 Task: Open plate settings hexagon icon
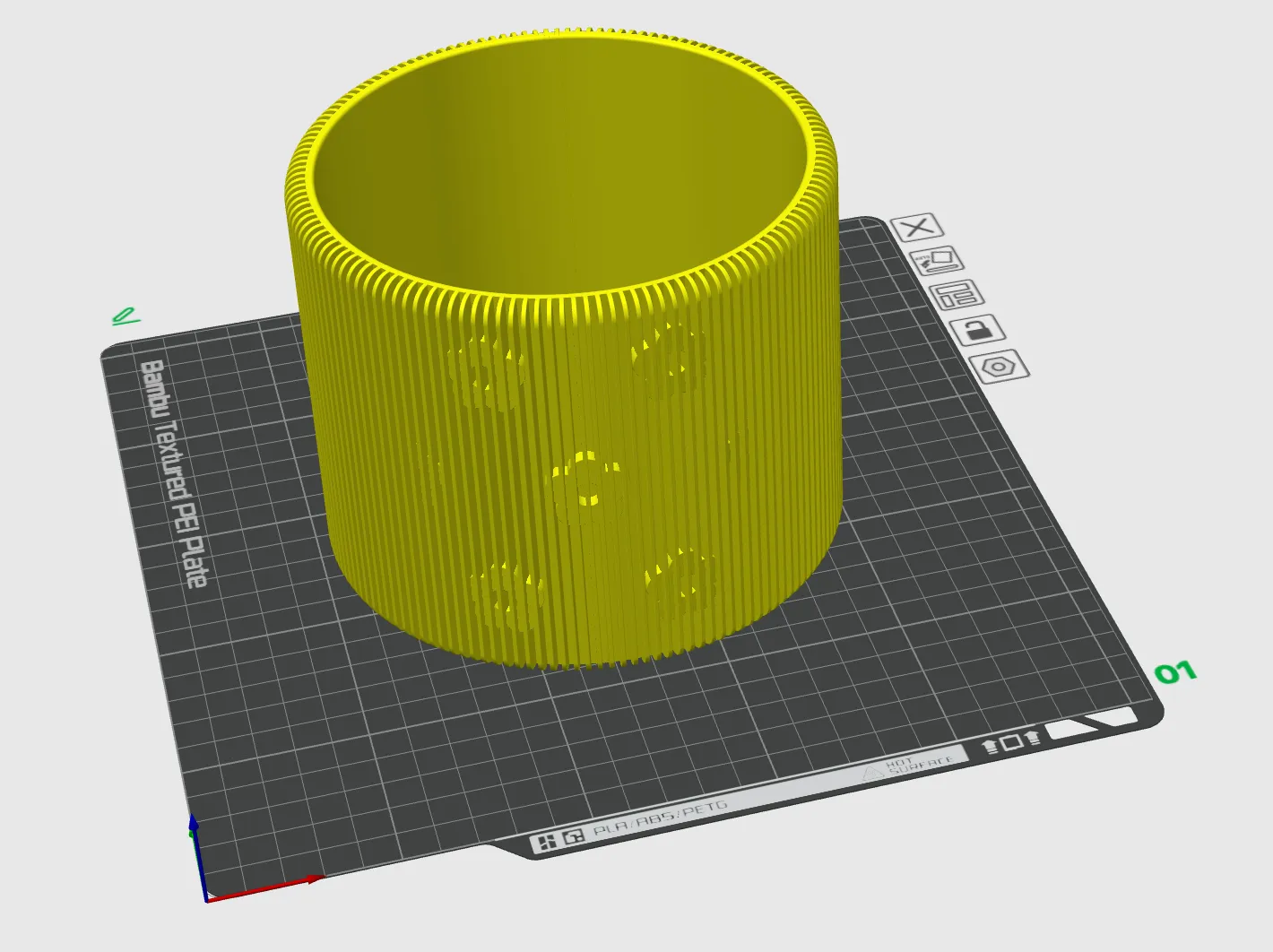pyautogui.click(x=999, y=366)
